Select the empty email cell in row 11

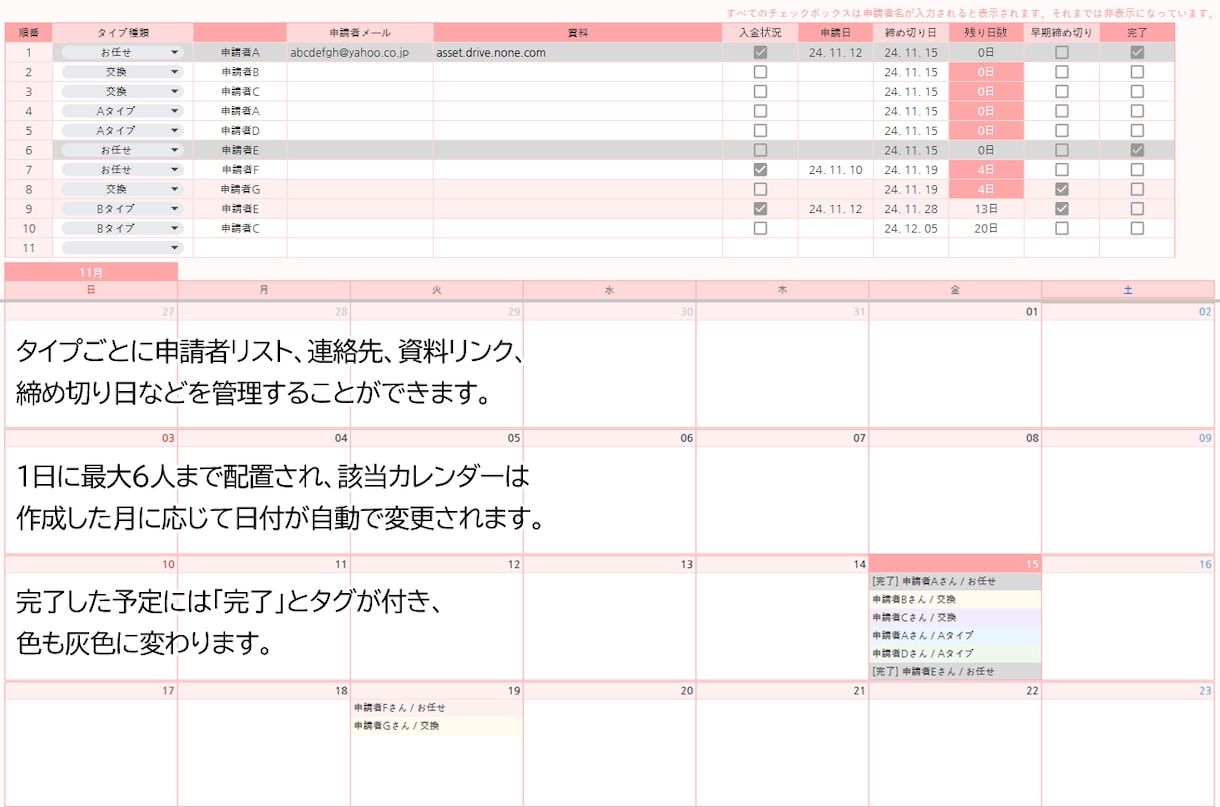[x=360, y=247]
